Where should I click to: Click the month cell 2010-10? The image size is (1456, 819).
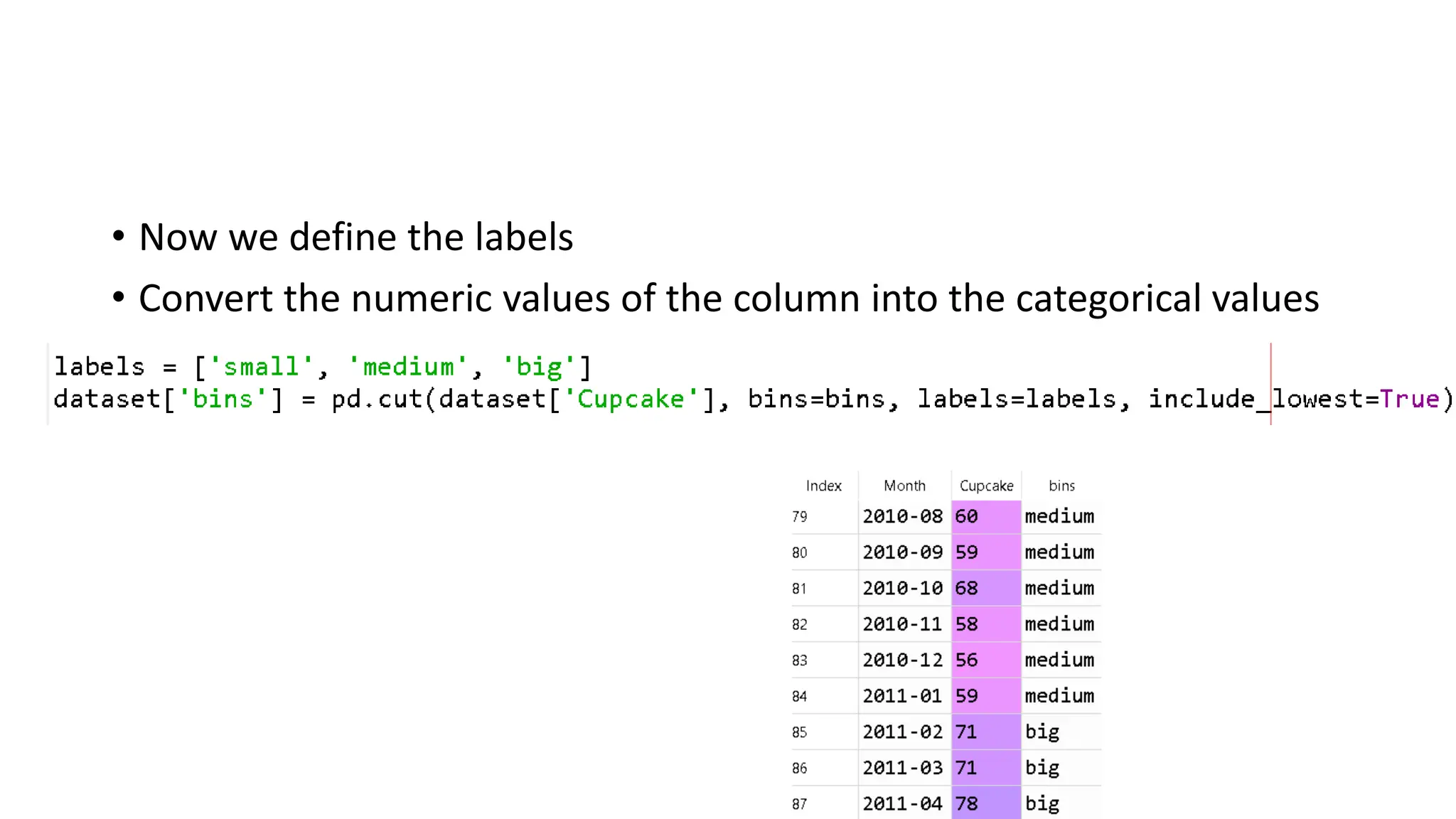903,588
